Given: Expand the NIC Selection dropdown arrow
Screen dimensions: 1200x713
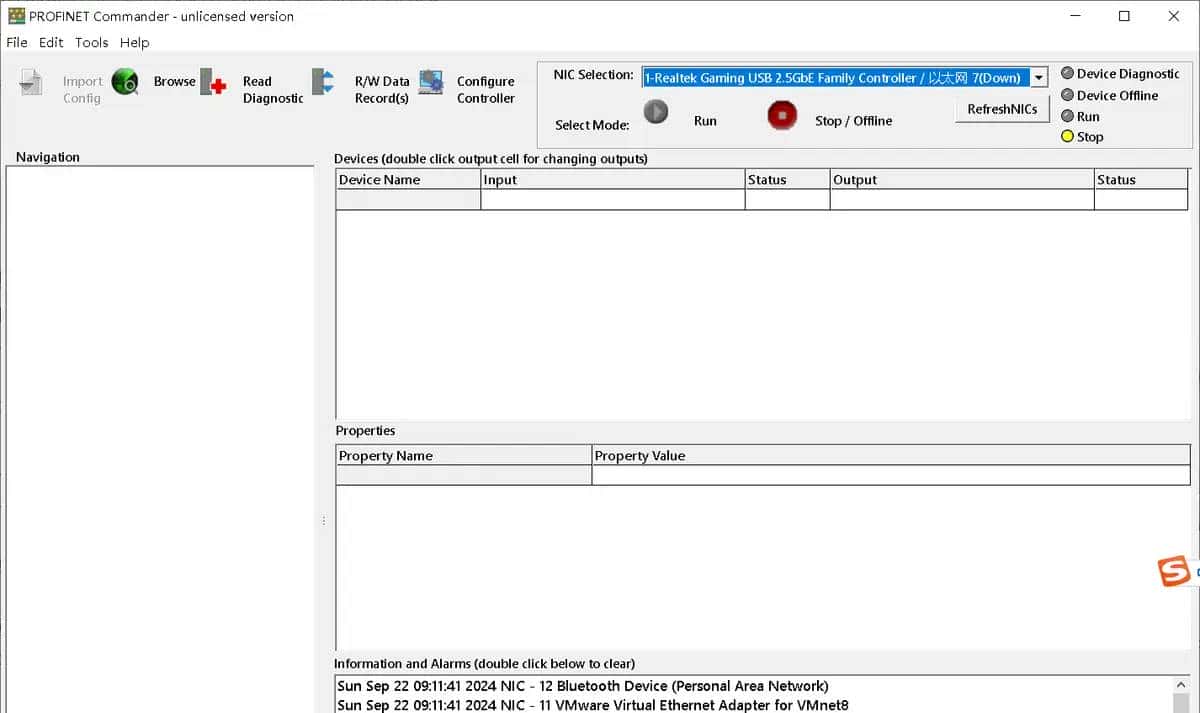Looking at the screenshot, I should [x=1039, y=78].
